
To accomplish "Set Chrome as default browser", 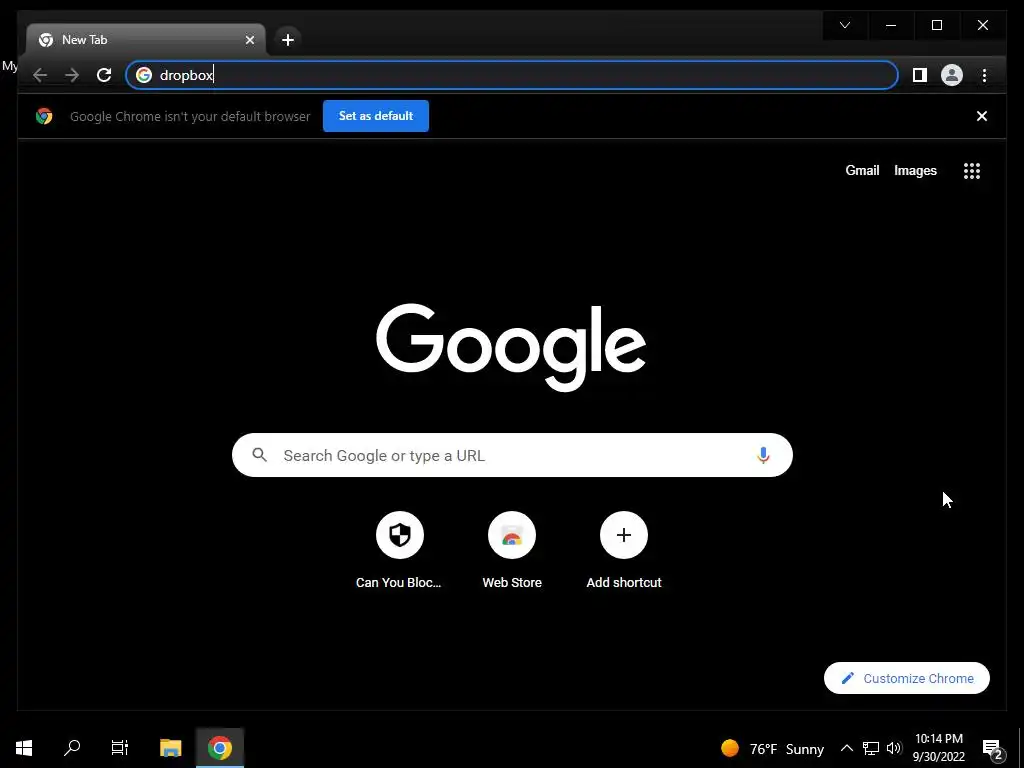I will pos(376,116).
